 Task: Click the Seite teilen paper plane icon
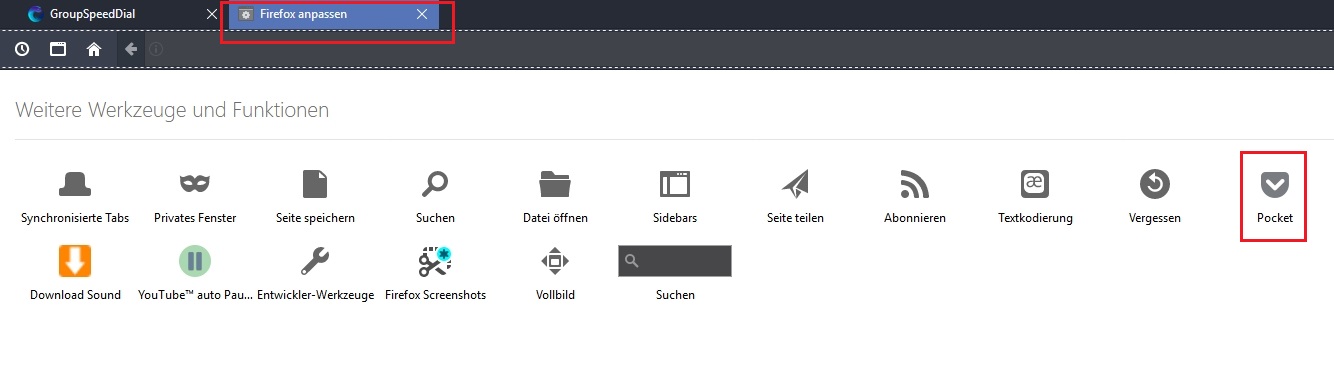click(x=795, y=184)
